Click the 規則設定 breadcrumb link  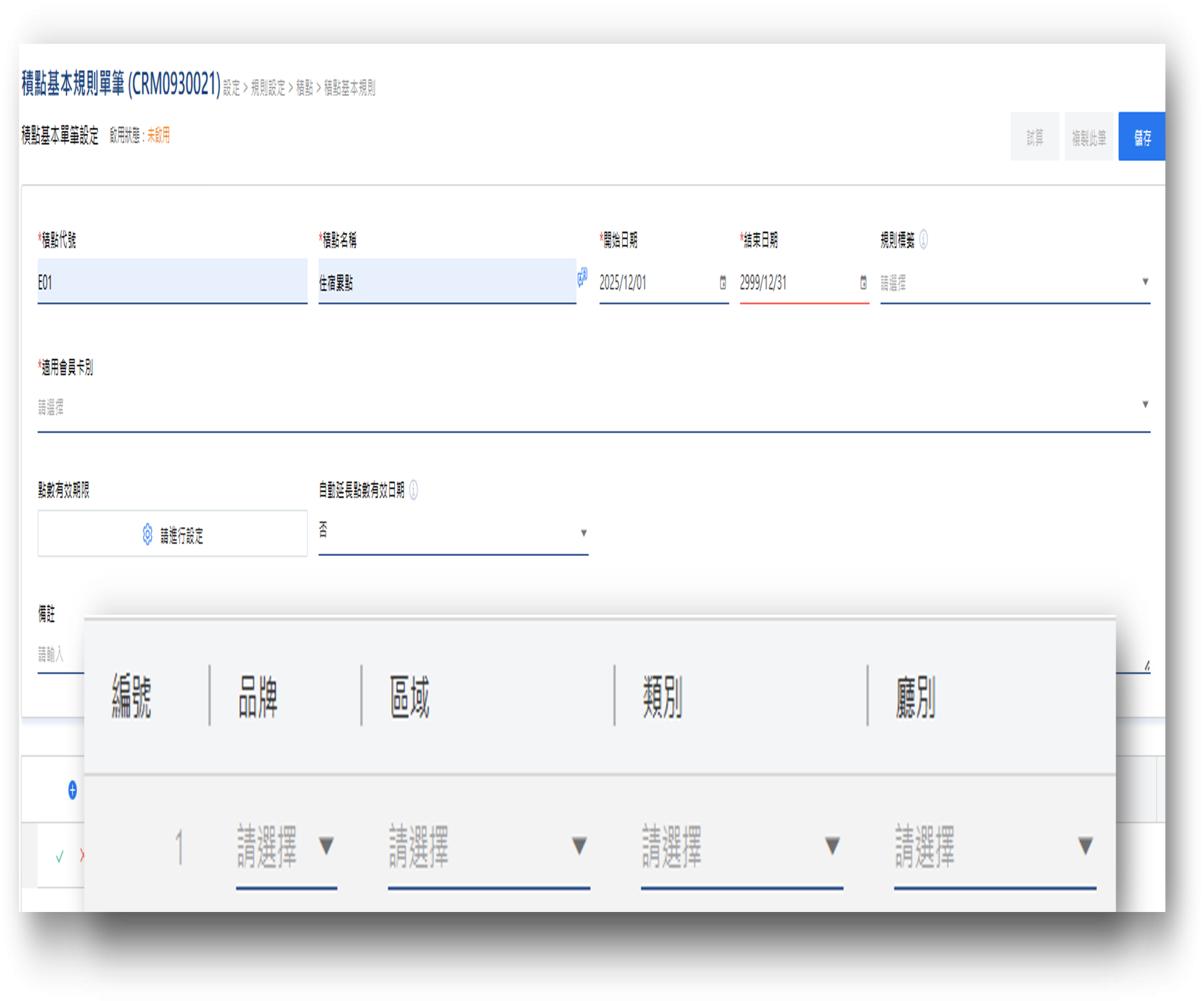(268, 88)
